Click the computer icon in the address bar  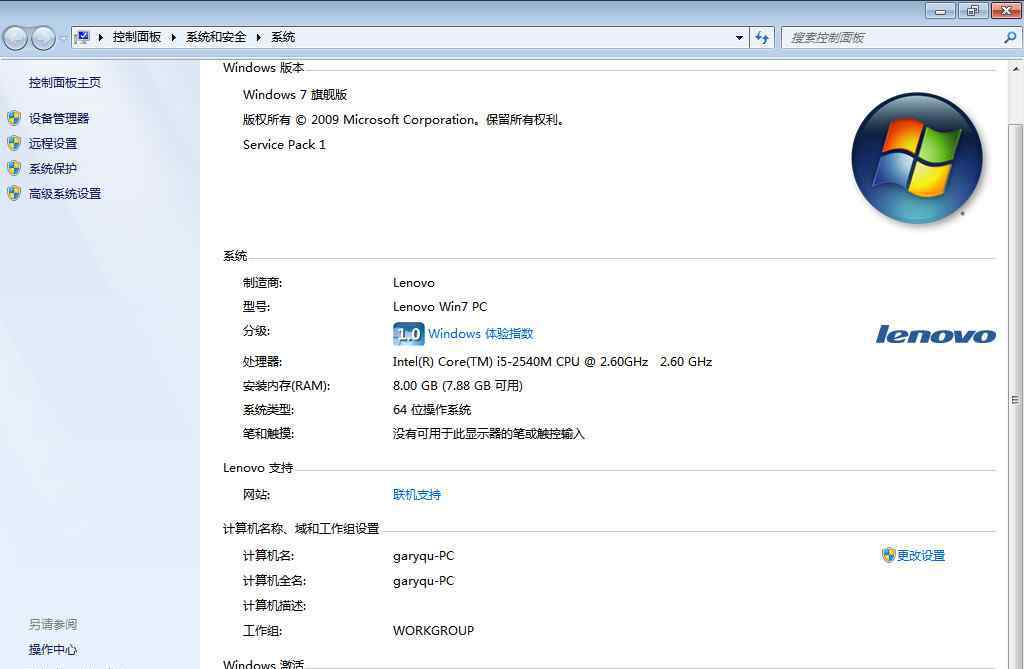point(83,37)
